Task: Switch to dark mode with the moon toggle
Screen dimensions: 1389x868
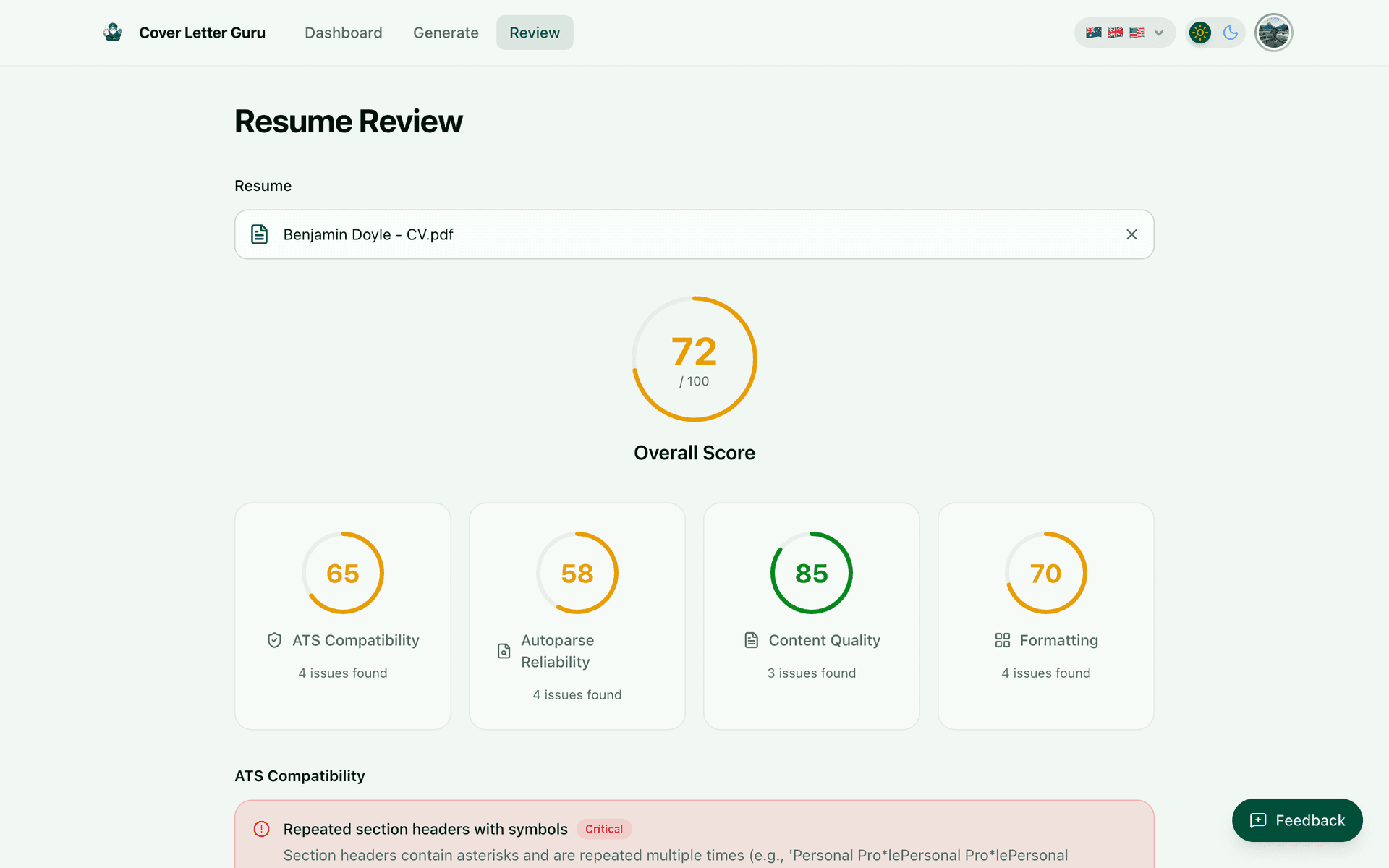Action: coord(1231,32)
